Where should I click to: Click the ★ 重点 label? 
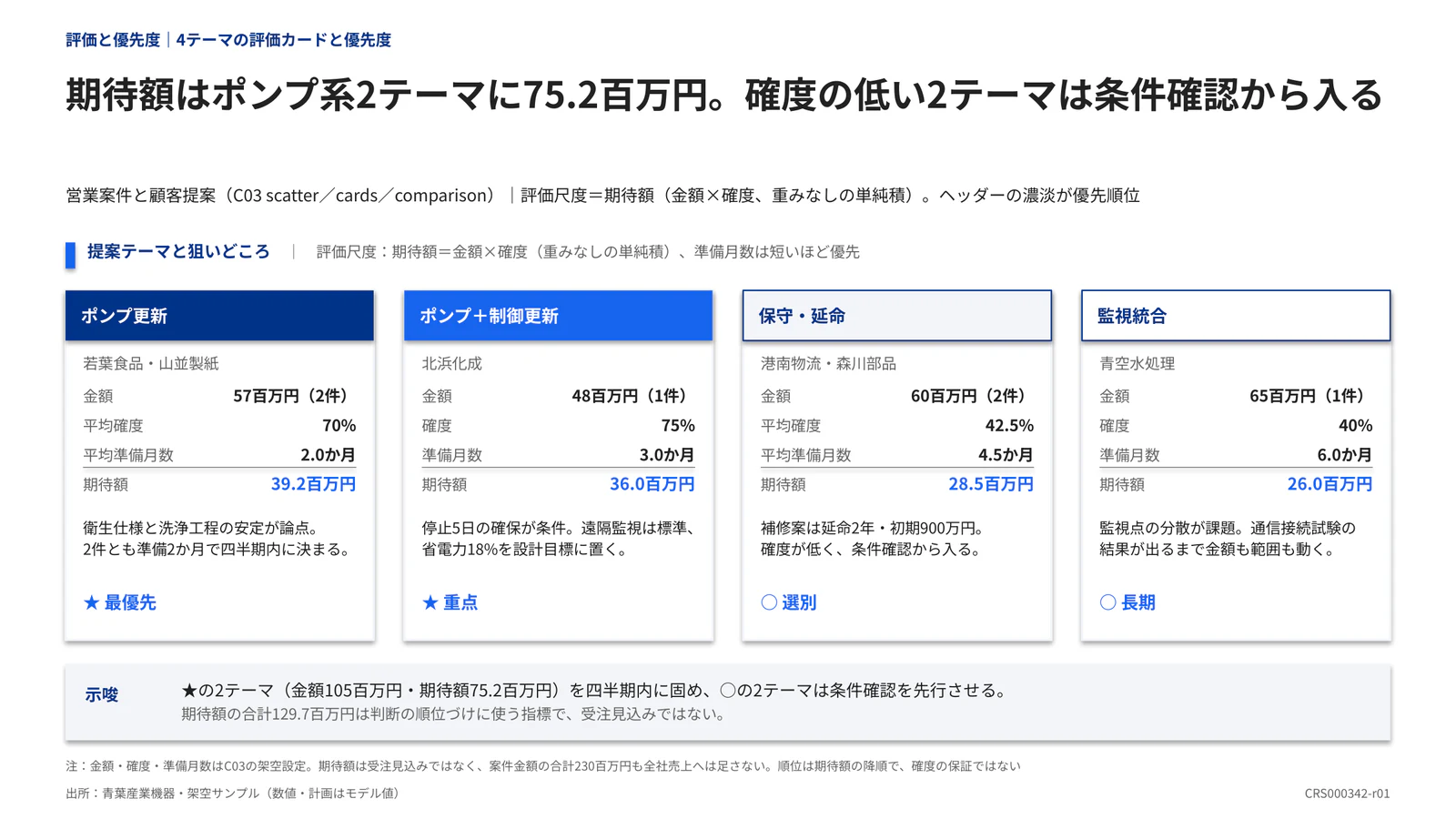click(x=450, y=602)
